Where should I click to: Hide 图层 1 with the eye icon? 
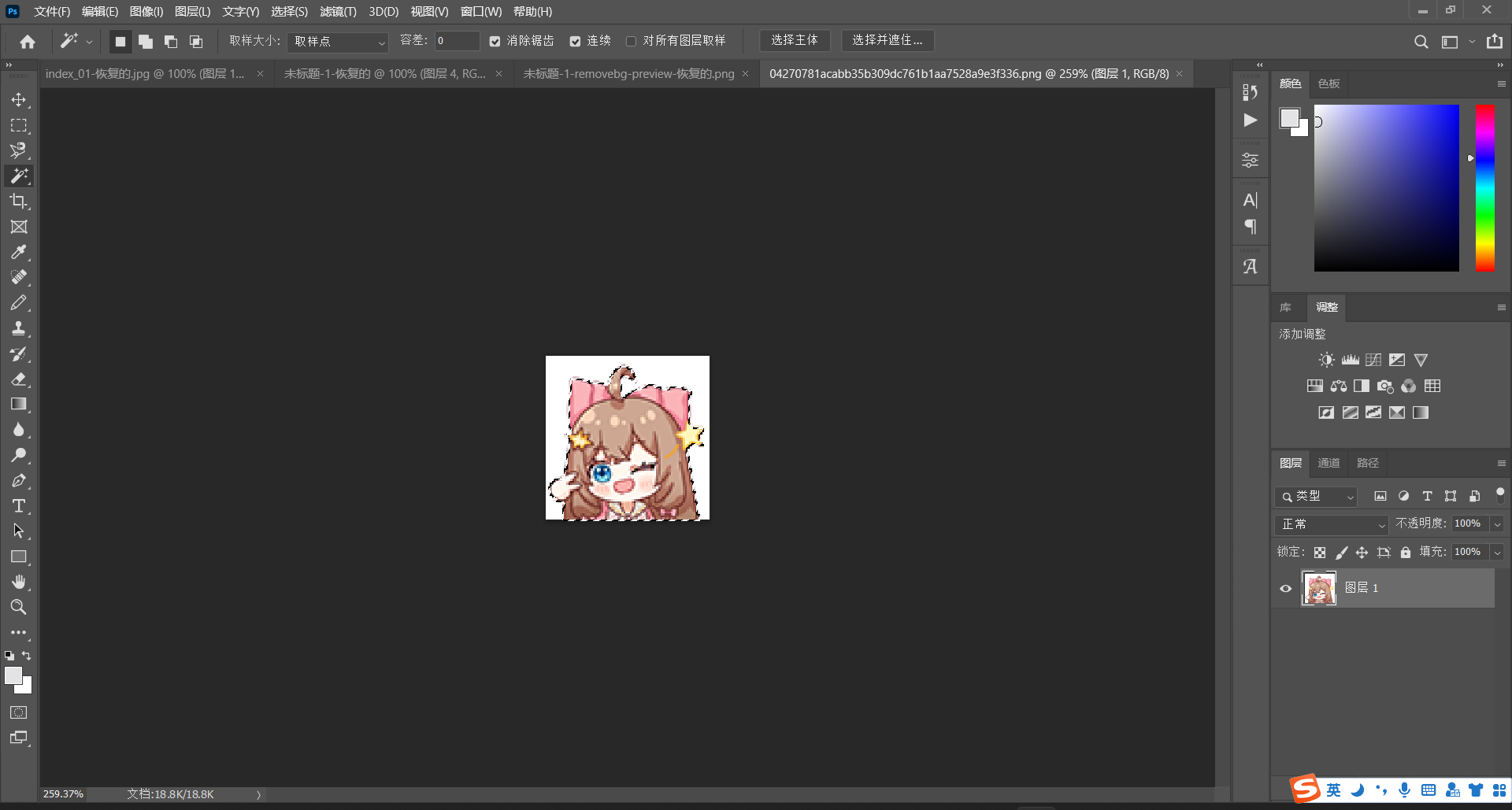coord(1286,589)
